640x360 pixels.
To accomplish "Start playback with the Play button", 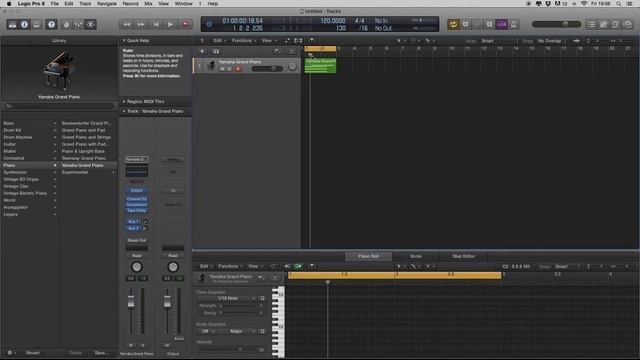I will tap(171, 24).
